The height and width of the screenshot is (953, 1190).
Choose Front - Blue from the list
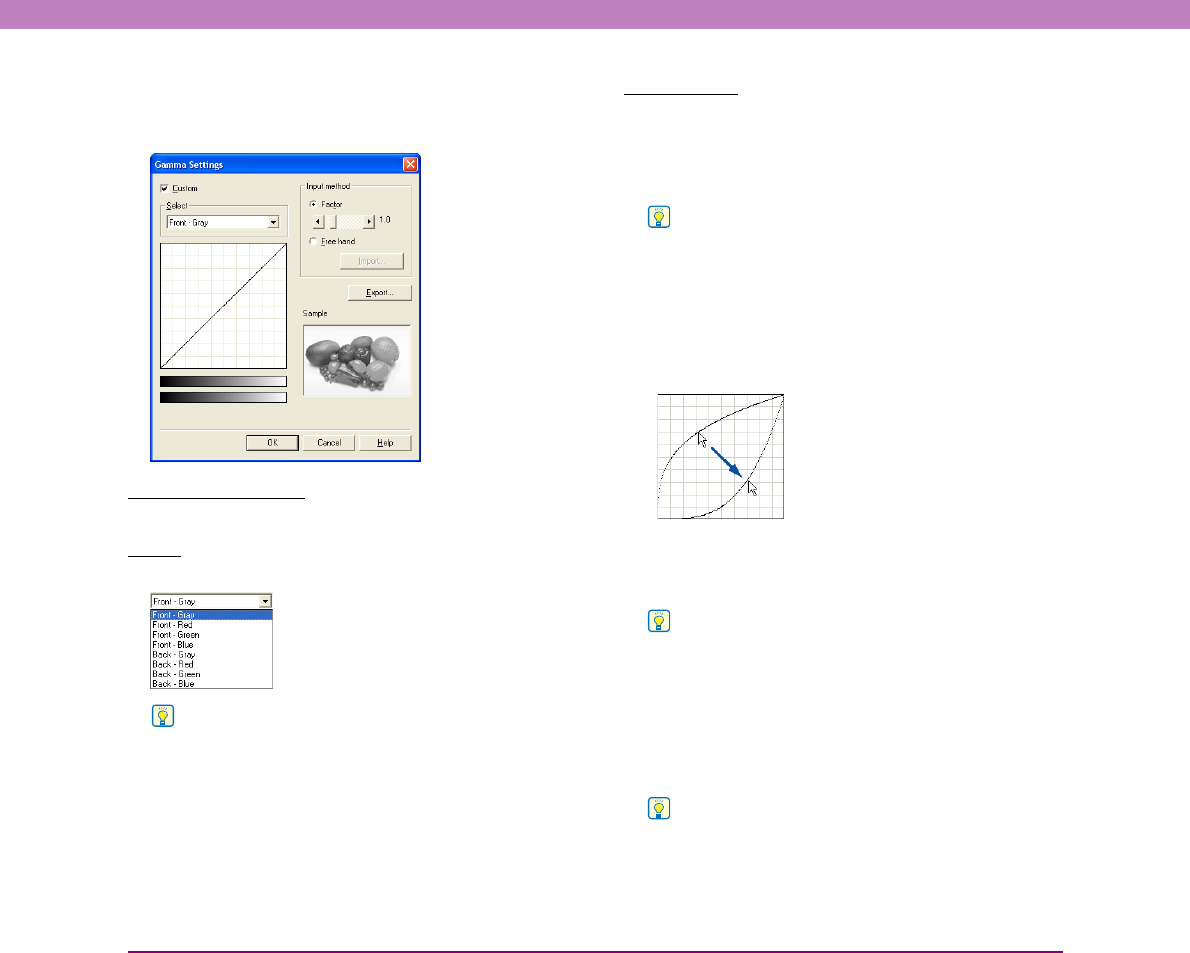(x=211, y=645)
